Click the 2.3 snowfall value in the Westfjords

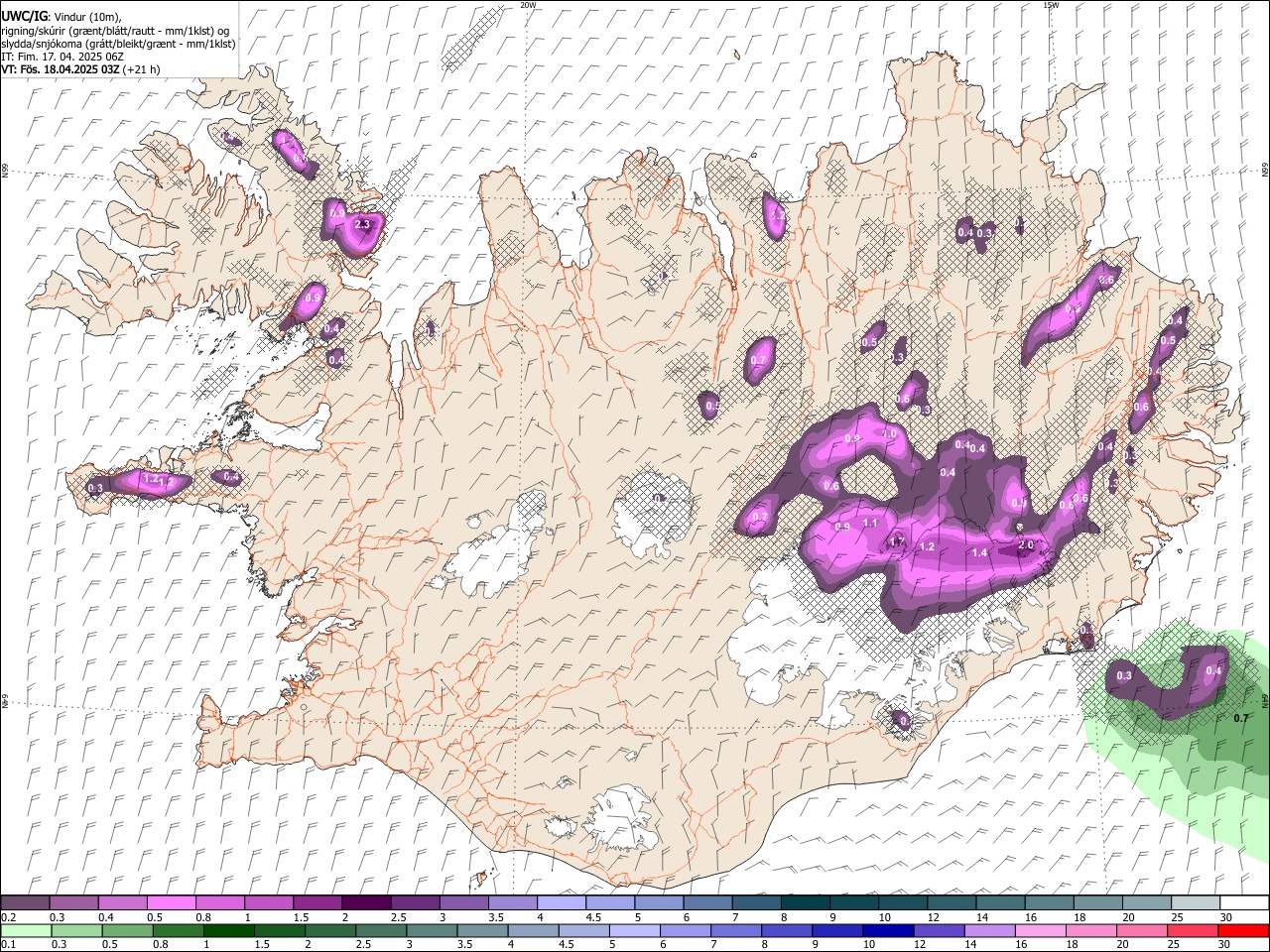pos(362,225)
